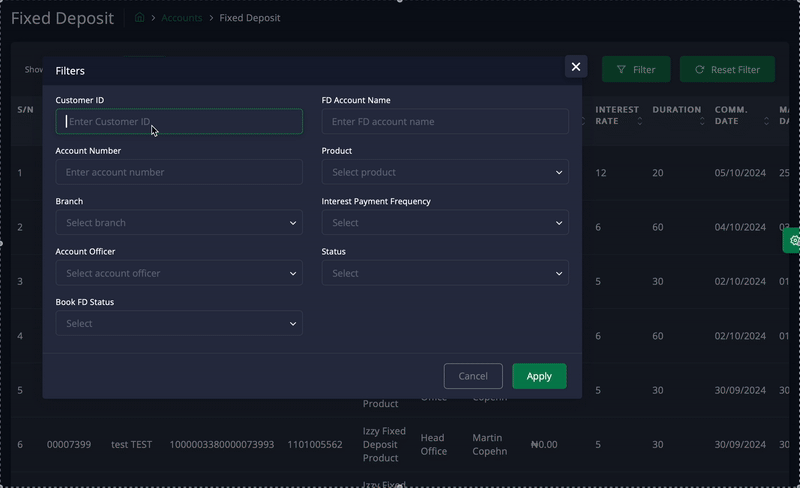Sort by Comm. Date column arrows
This screenshot has height=488, width=800.
pyautogui.click(x=768, y=121)
